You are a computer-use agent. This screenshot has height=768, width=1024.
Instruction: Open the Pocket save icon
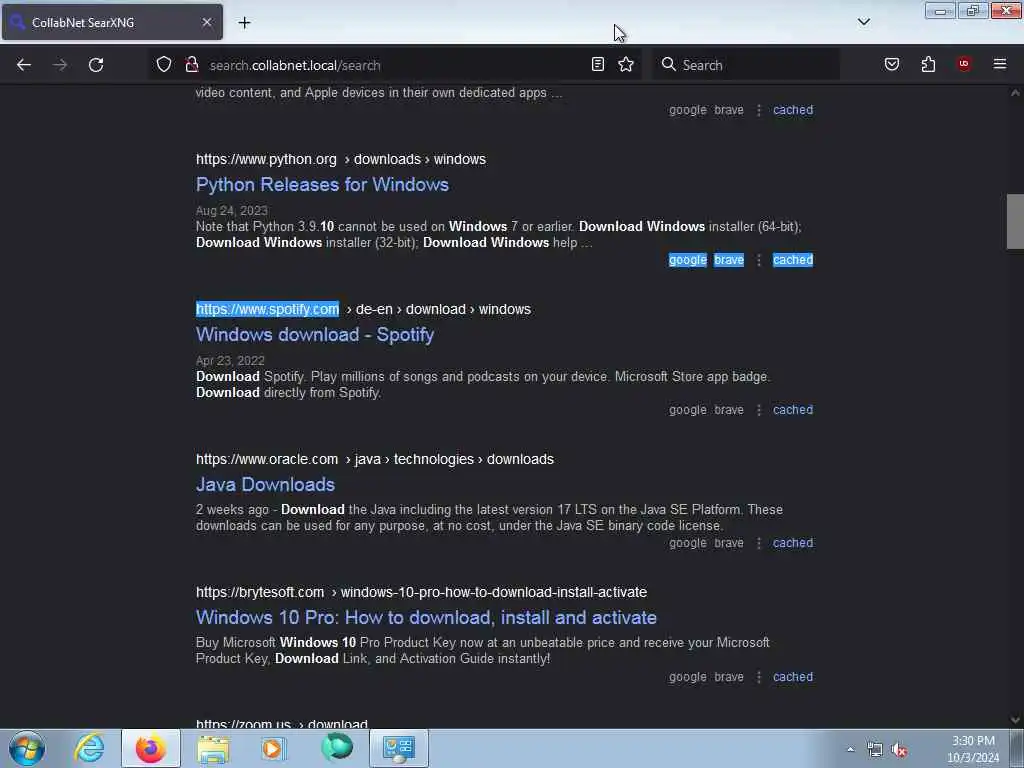pos(891,64)
